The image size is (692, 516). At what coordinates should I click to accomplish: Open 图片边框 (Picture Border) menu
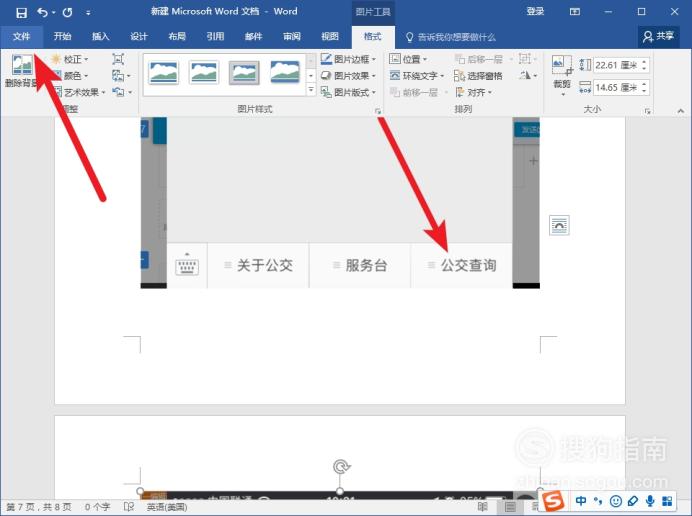coord(348,59)
